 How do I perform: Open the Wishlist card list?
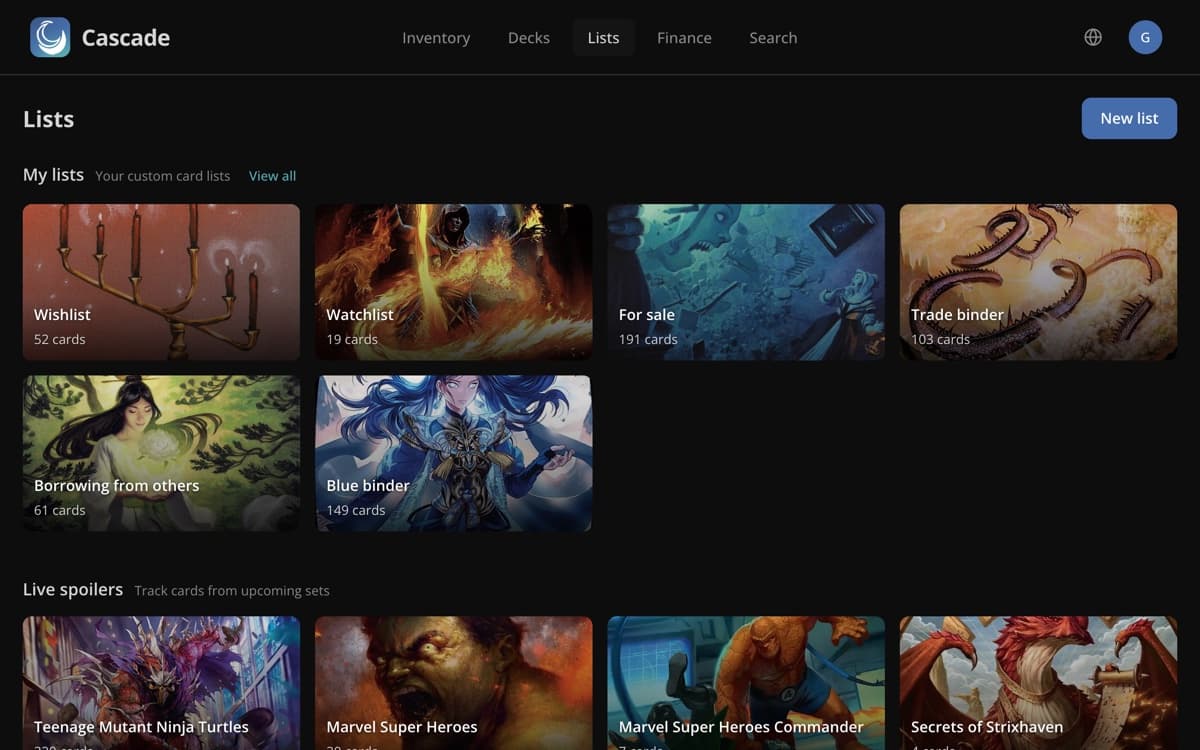coord(161,282)
